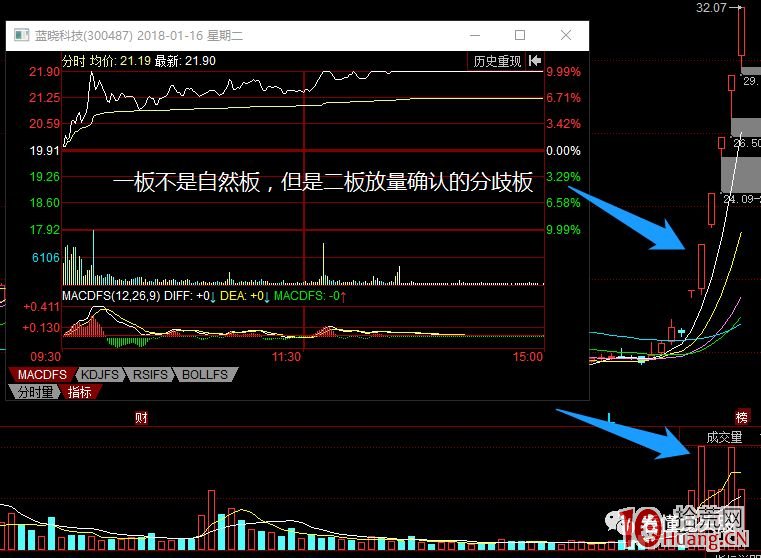Click the 15:00 time axis label
Viewport: 761px width, 558px height.
point(528,357)
